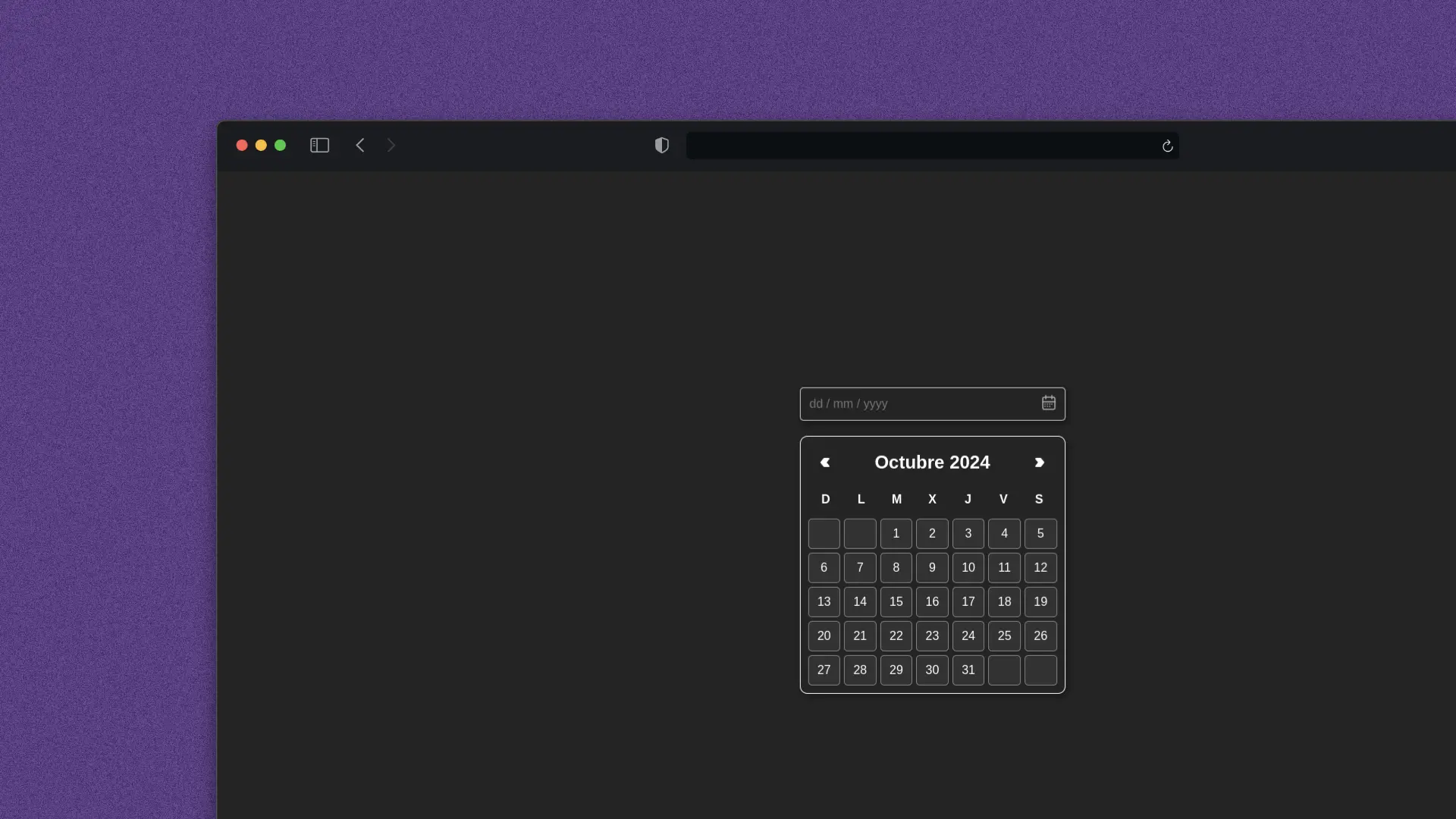Screen dimensions: 1456x819
Task: Pick day 22 in the calendar
Action: click(896, 636)
